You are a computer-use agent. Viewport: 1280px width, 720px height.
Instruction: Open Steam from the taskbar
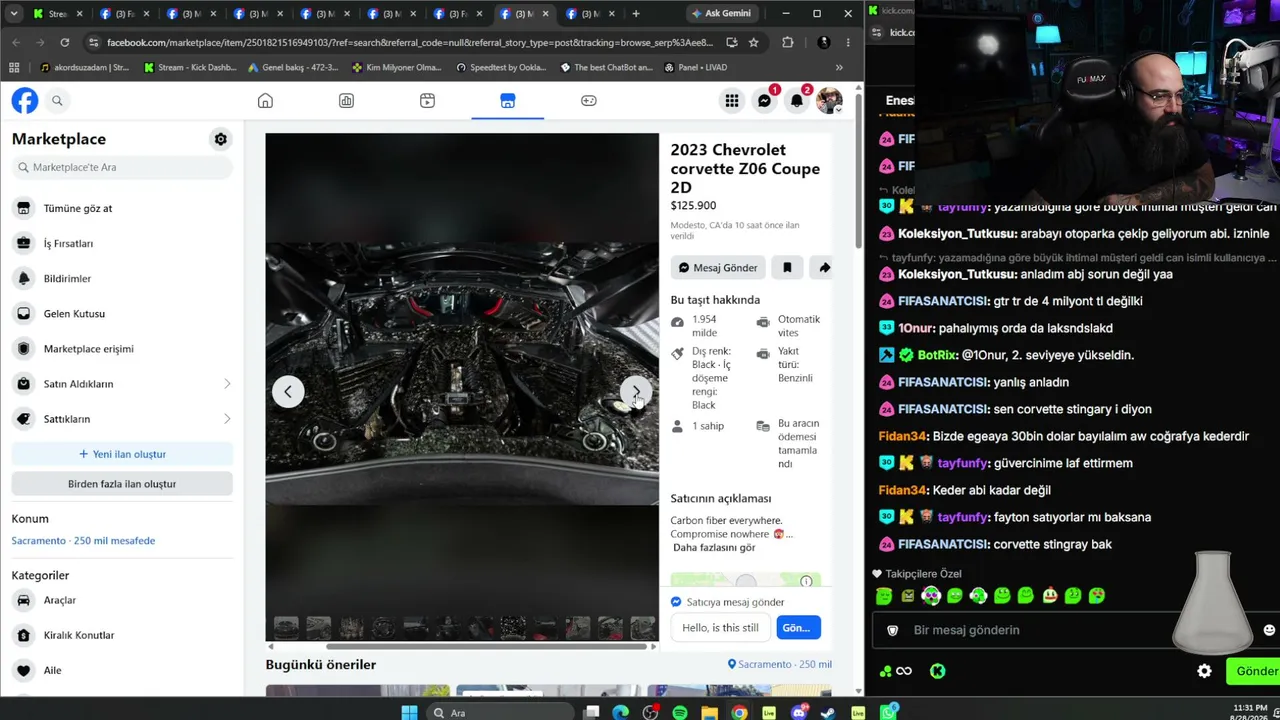tap(828, 712)
